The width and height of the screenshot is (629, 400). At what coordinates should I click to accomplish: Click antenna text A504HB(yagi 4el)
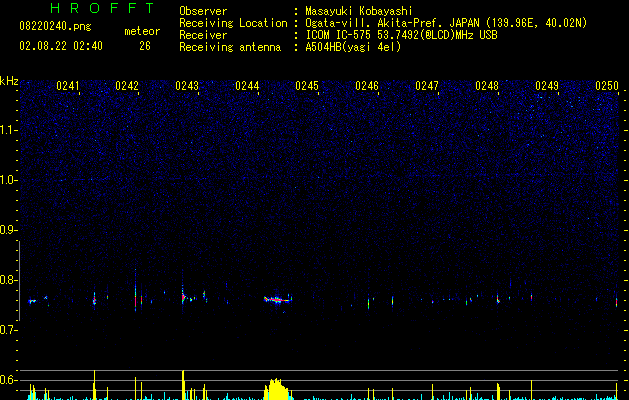353,47
